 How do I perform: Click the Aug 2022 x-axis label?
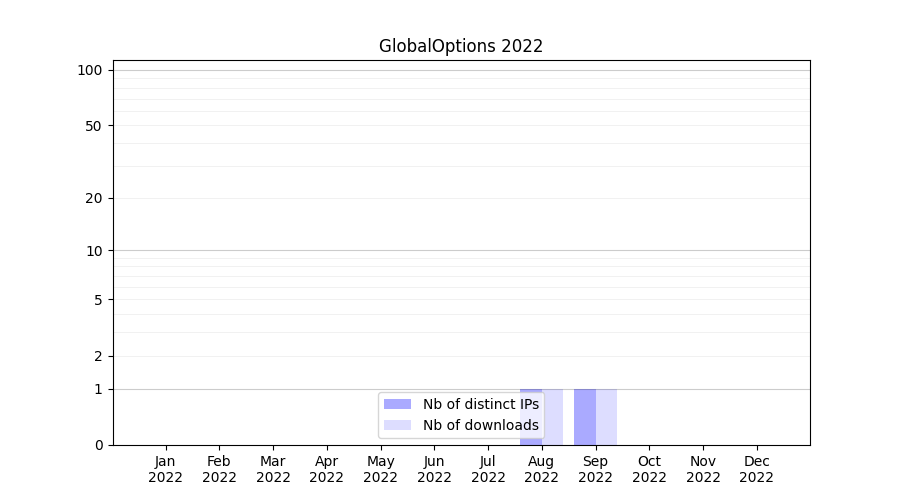541,469
